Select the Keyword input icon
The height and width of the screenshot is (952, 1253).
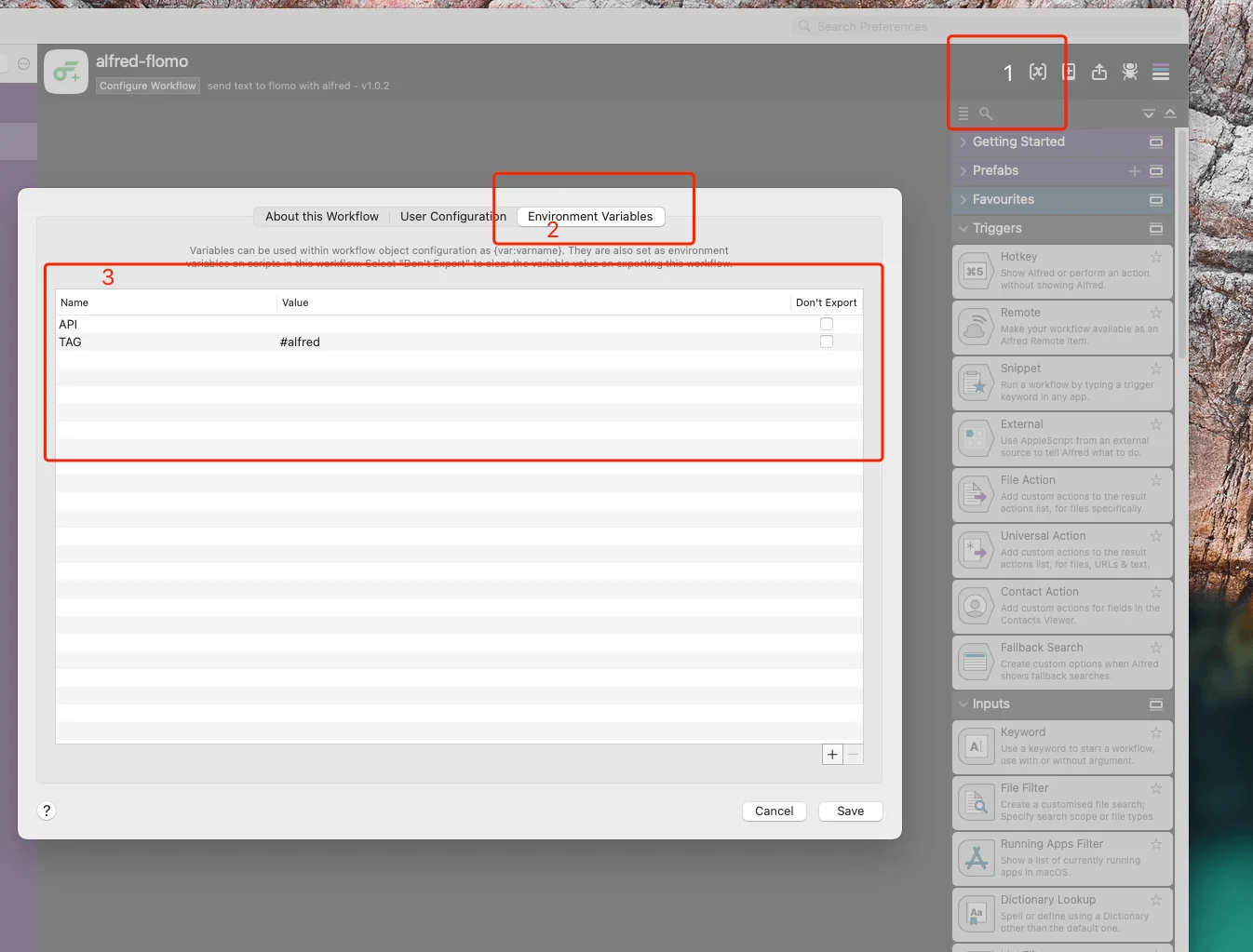pyautogui.click(x=975, y=746)
